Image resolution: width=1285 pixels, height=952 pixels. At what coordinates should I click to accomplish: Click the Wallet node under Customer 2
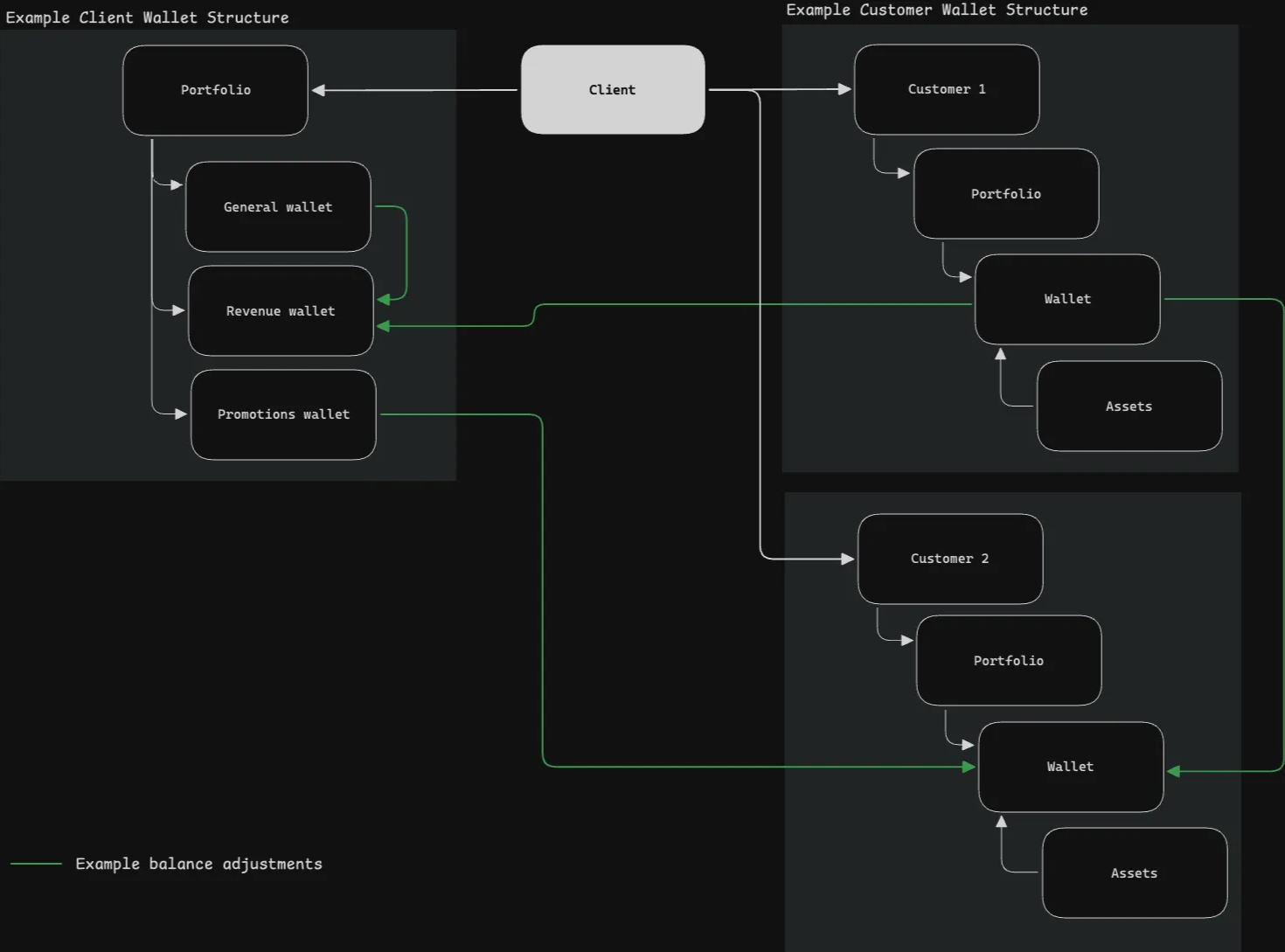(x=1071, y=767)
